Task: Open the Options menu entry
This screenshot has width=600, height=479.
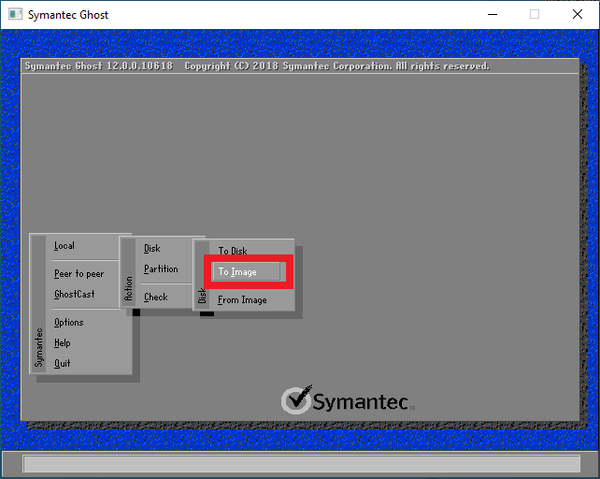Action: (68, 323)
